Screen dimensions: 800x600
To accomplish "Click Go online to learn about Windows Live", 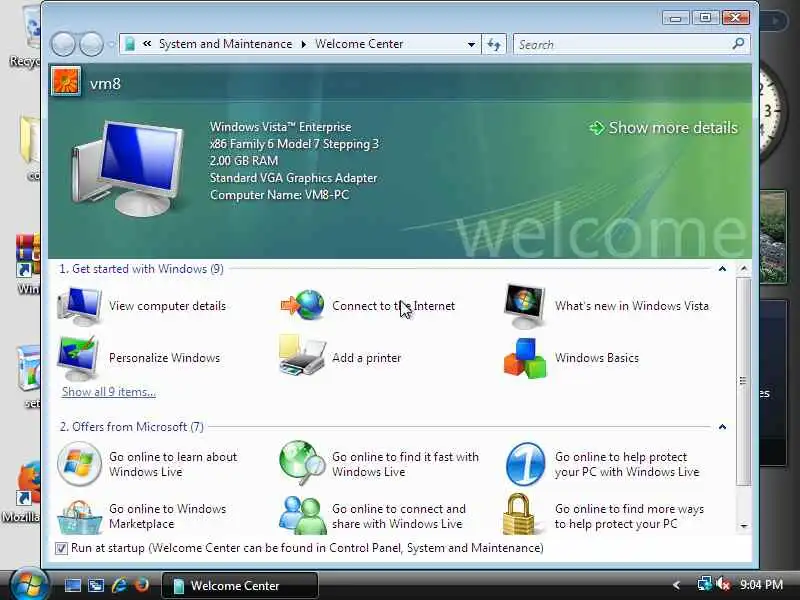I will pos(173,464).
